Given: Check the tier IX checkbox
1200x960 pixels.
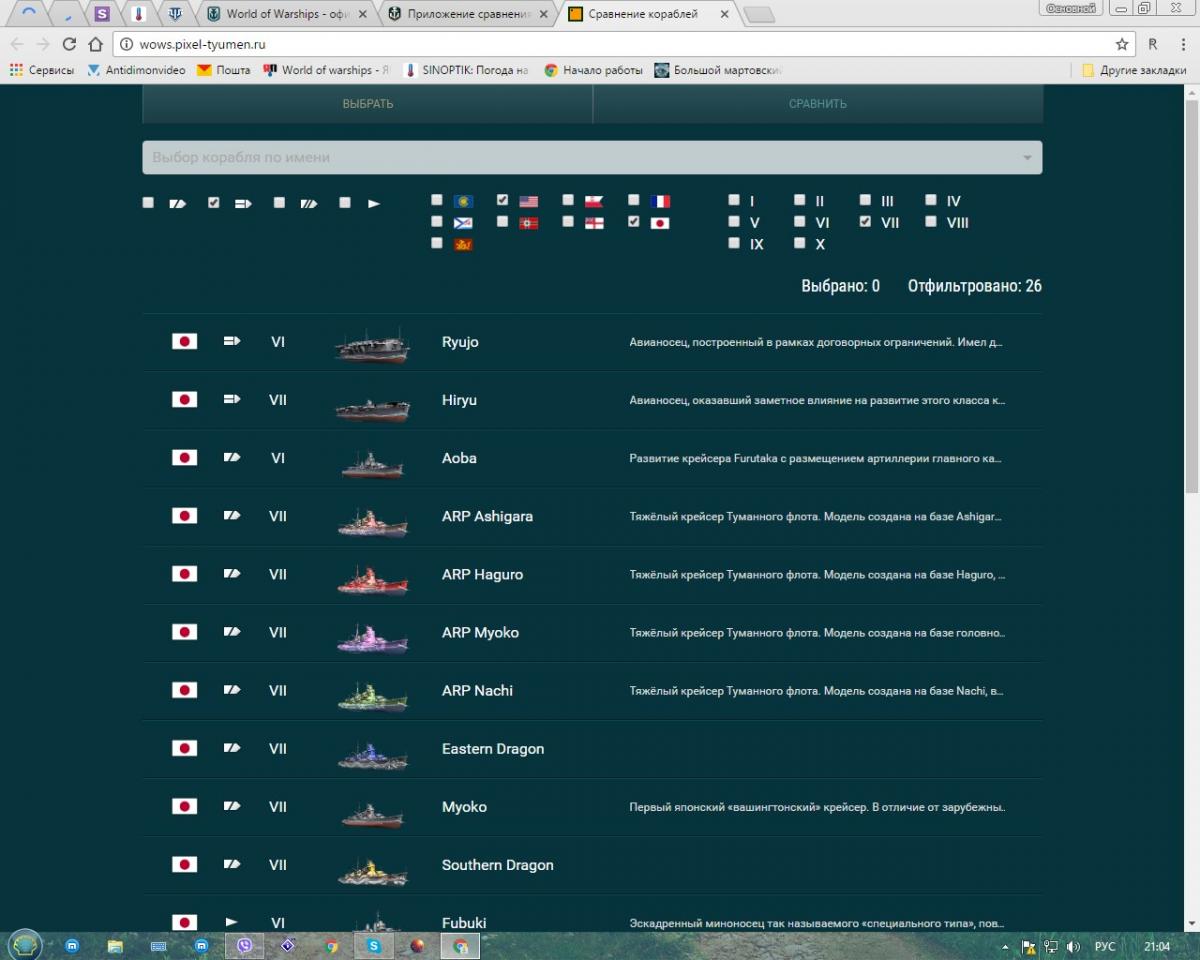Looking at the screenshot, I should (734, 243).
